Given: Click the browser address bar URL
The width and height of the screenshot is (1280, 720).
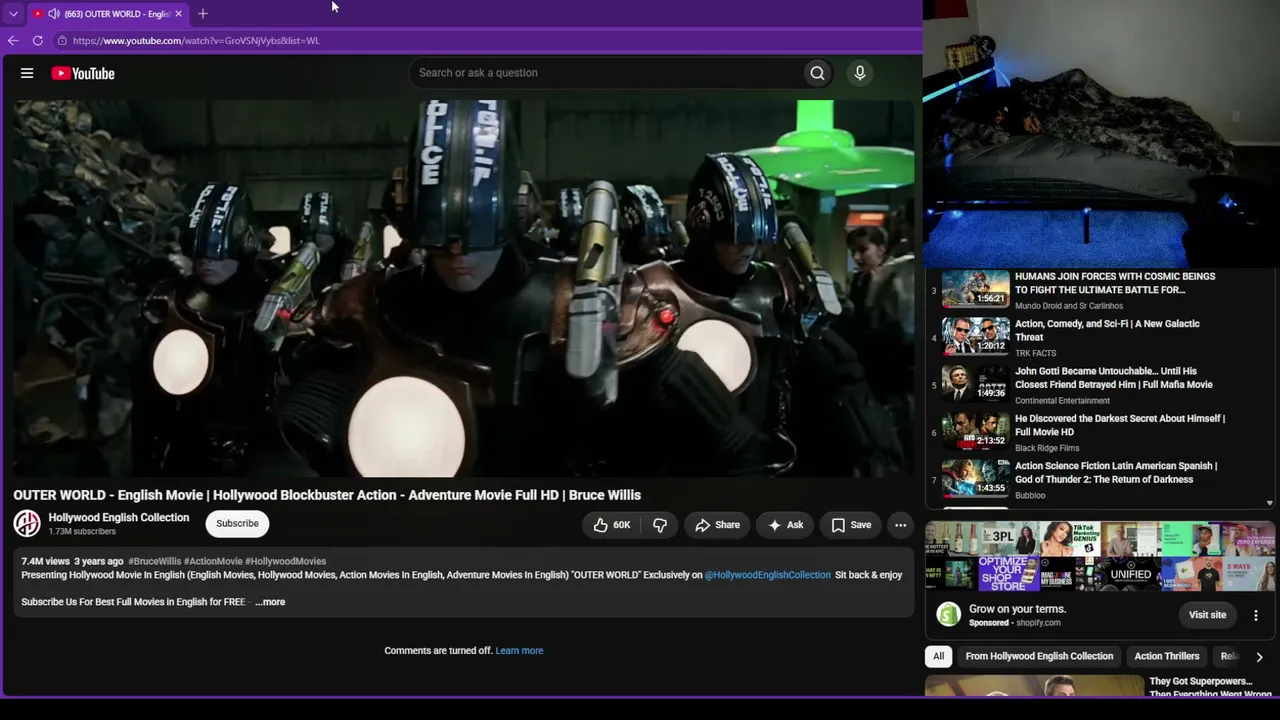Looking at the screenshot, I should pos(196,41).
